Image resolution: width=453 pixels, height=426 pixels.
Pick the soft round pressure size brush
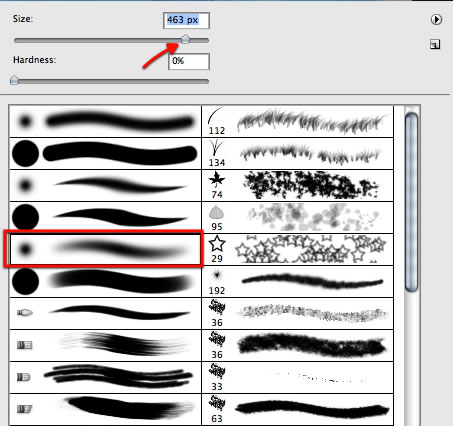click(105, 185)
